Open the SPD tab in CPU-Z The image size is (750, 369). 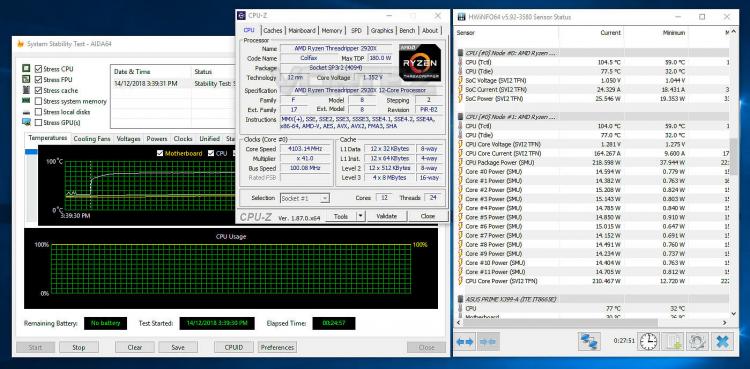click(x=356, y=31)
